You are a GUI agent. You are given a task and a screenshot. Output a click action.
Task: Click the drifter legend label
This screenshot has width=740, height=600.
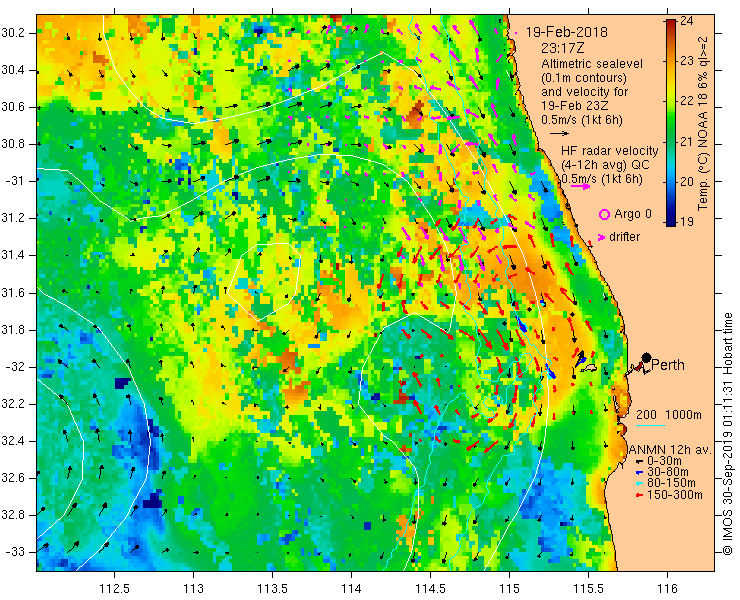(x=624, y=237)
